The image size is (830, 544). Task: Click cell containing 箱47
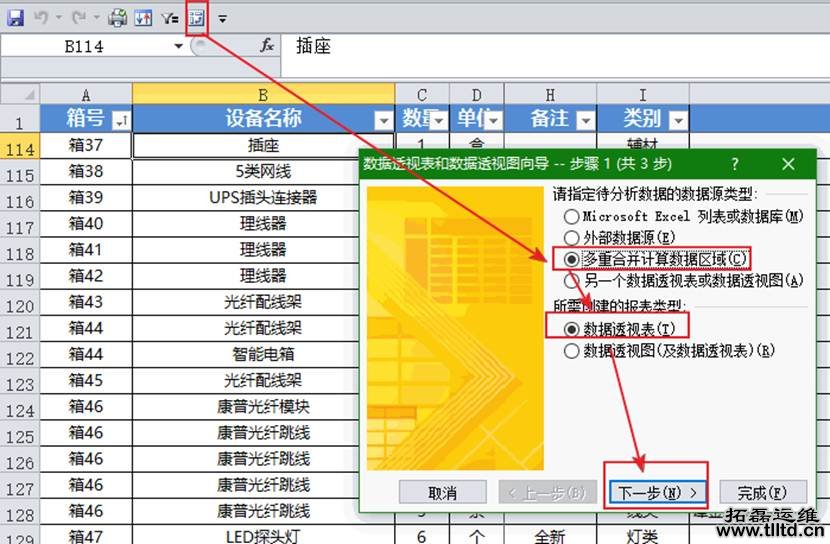point(86,536)
